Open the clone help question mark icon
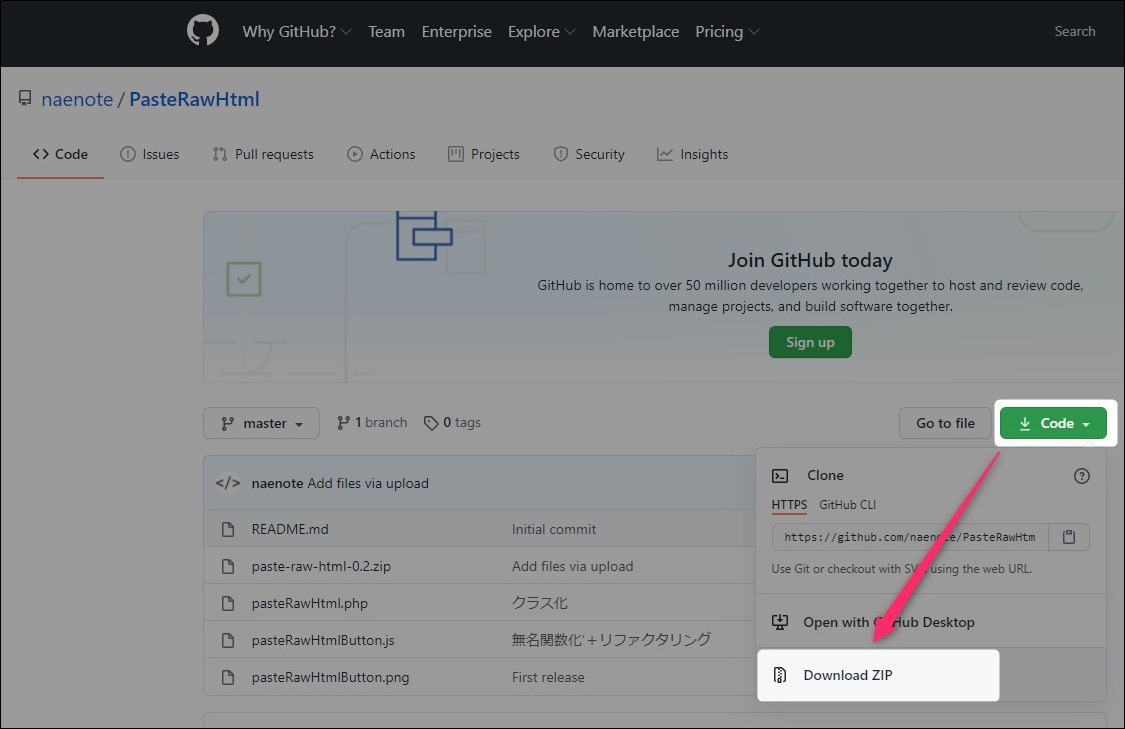Viewport: 1125px width, 729px height. [x=1081, y=476]
